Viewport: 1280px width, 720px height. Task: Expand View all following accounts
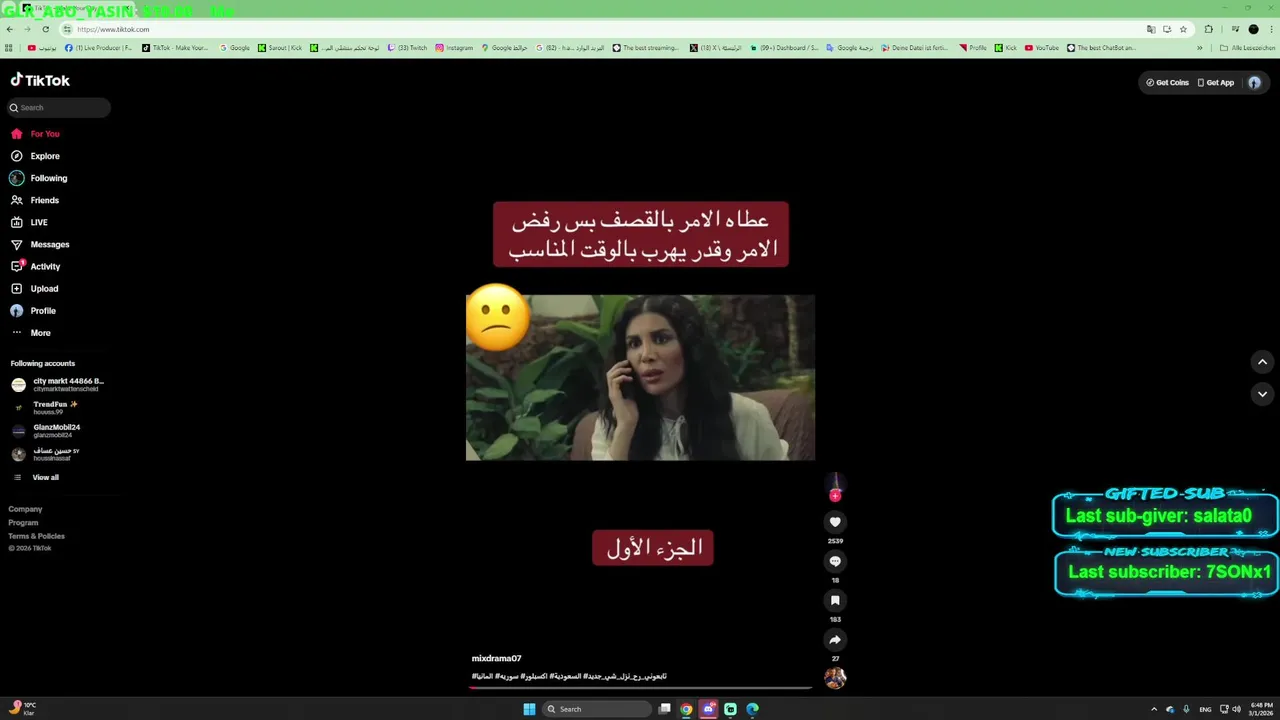35,477
